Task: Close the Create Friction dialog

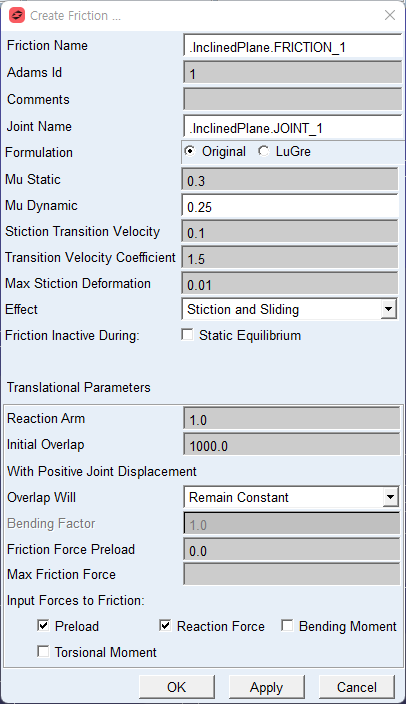Action: [x=389, y=15]
